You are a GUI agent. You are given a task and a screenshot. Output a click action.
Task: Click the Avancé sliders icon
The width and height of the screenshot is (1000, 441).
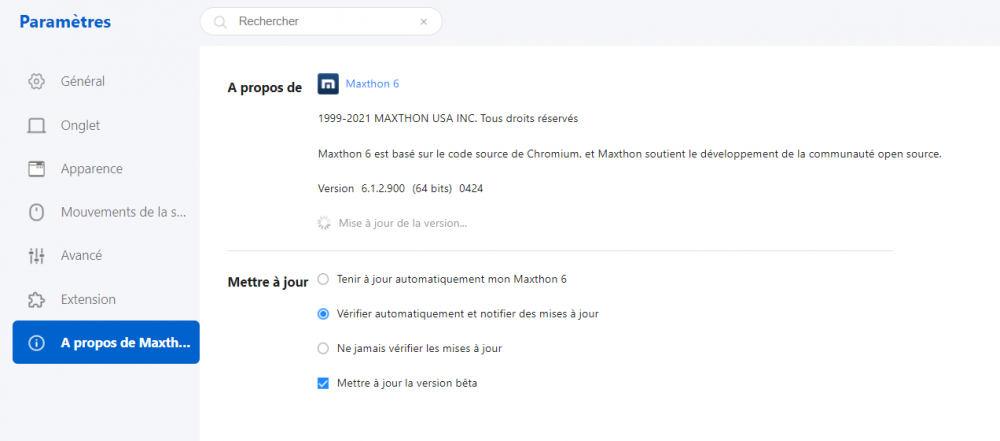point(37,256)
